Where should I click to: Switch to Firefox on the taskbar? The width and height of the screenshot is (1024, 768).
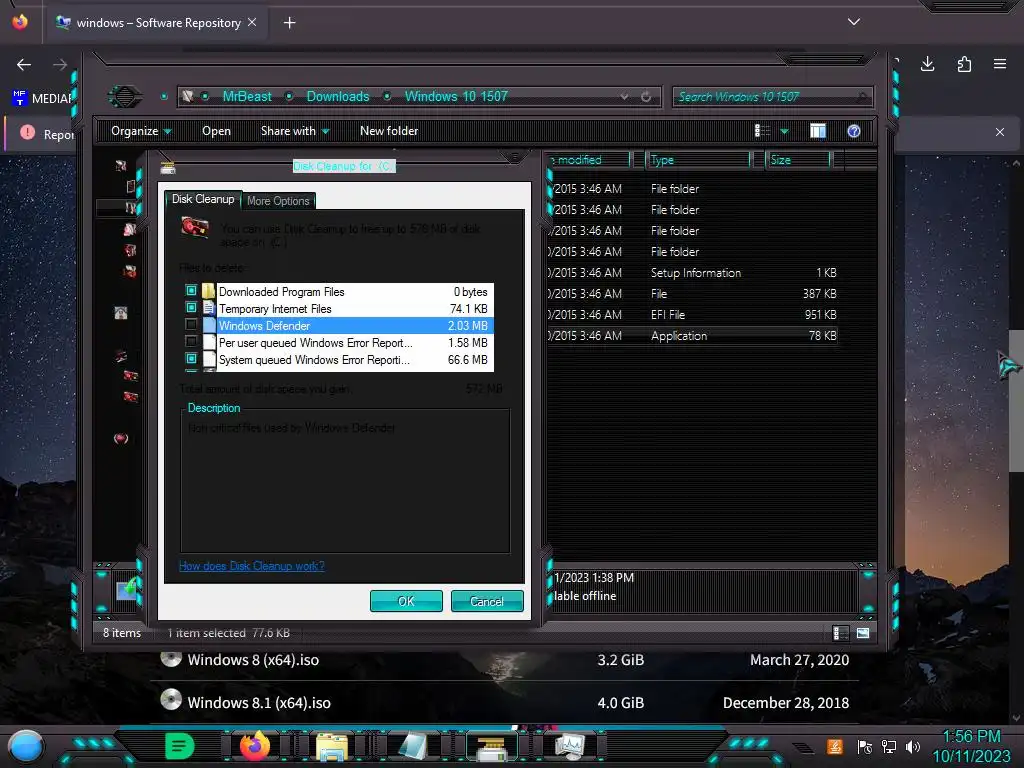point(255,746)
